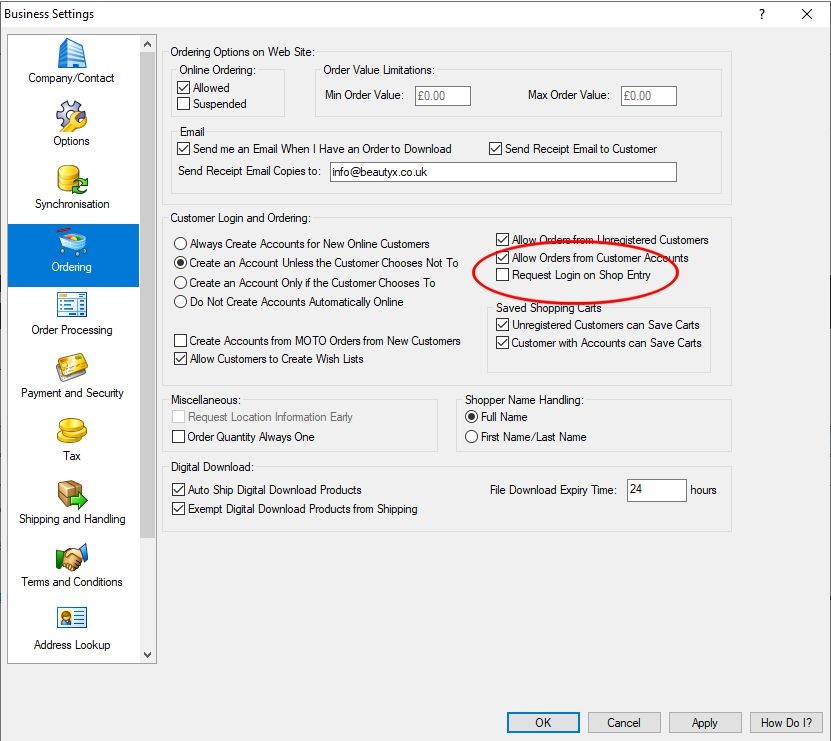Image resolution: width=831 pixels, height=741 pixels.
Task: Click the File Download Expiry Time field
Action: point(656,490)
